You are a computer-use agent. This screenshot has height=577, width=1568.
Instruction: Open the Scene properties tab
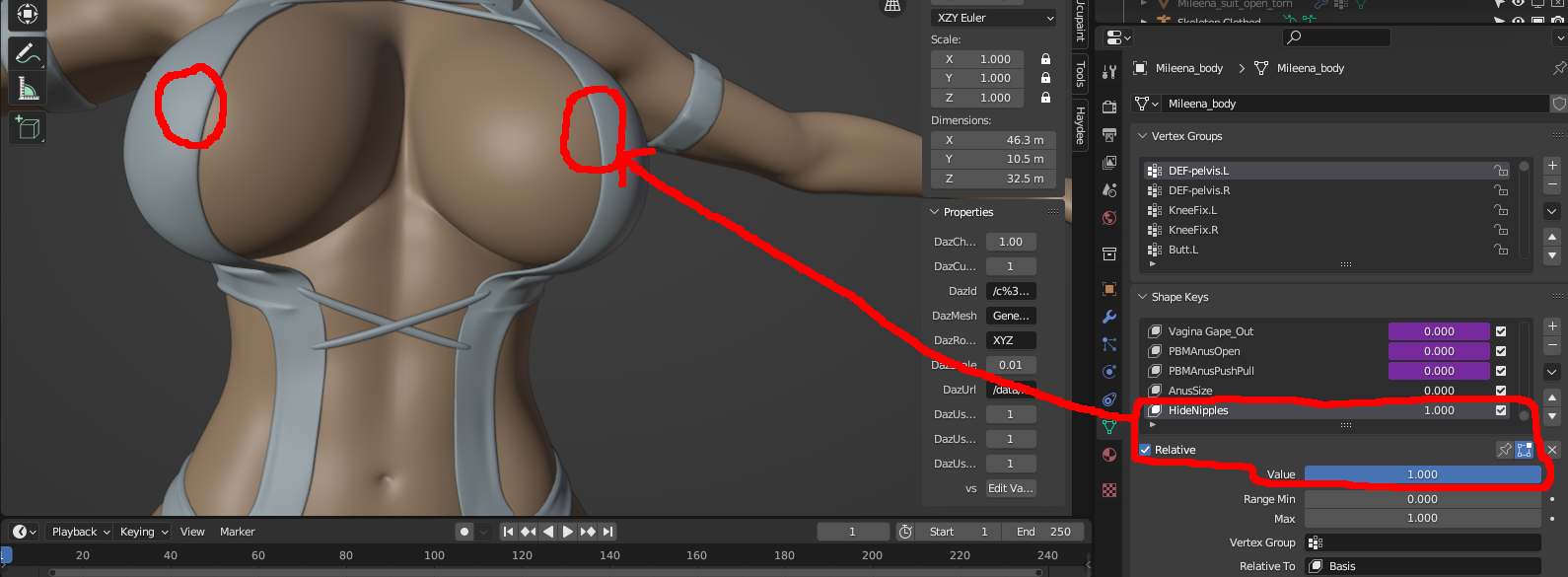tap(1109, 189)
